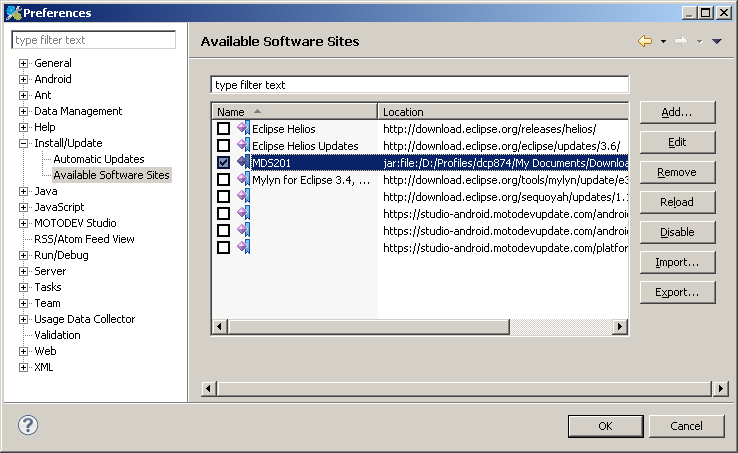Screen dimensions: 738x453
Task: Click the Export... button
Action: click(x=677, y=292)
